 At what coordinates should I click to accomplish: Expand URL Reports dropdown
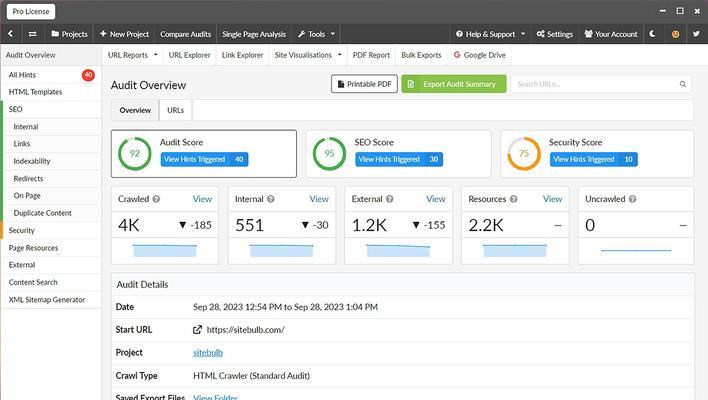click(133, 55)
